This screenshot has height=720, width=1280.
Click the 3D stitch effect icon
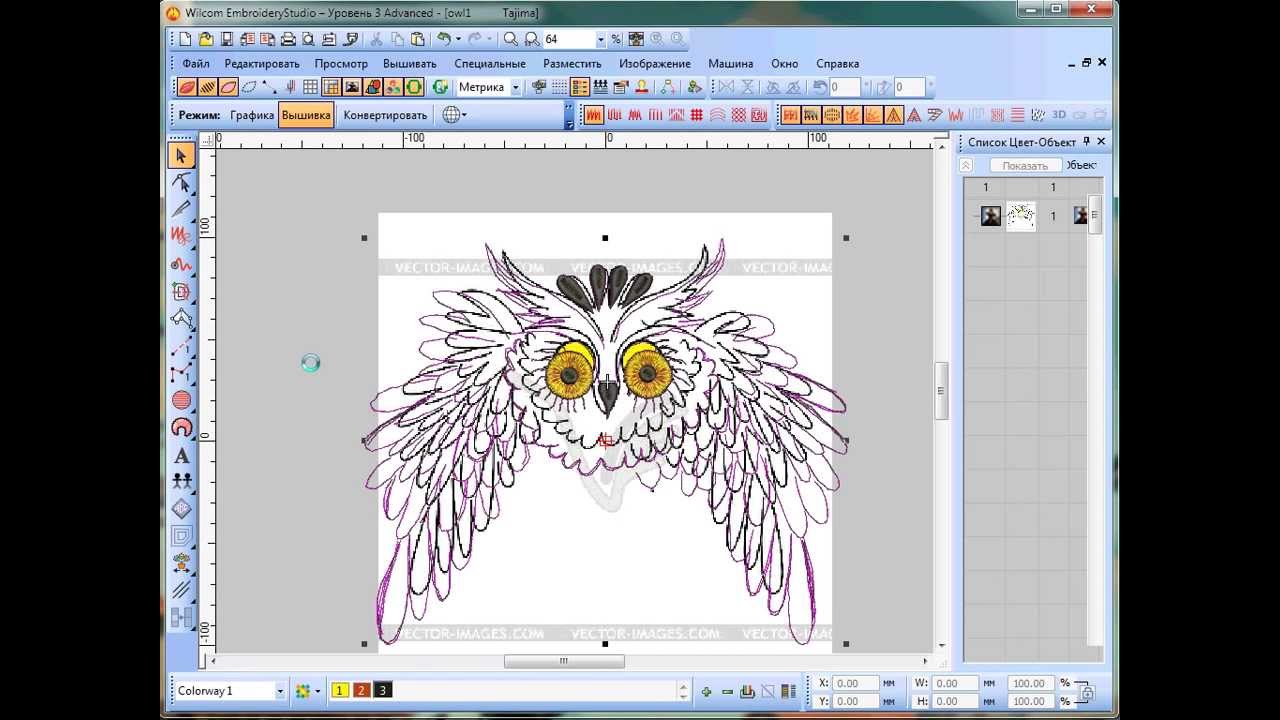[x=1059, y=115]
